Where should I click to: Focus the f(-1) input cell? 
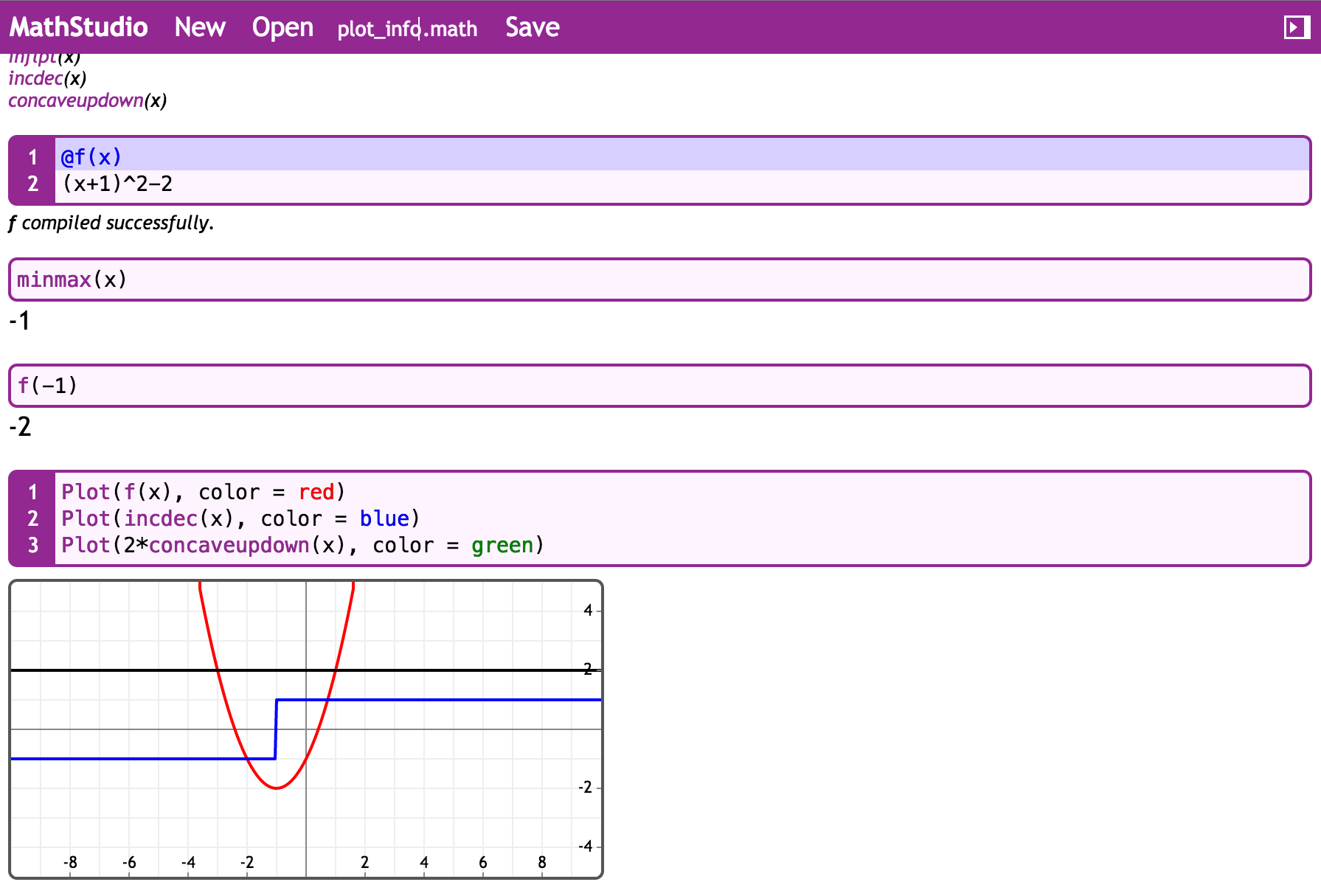click(659, 386)
